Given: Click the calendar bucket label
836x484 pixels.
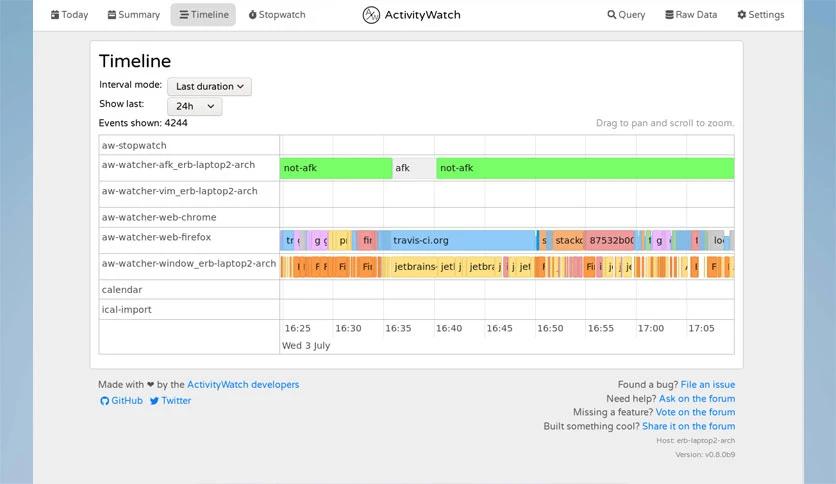Looking at the screenshot, I should [x=122, y=289].
